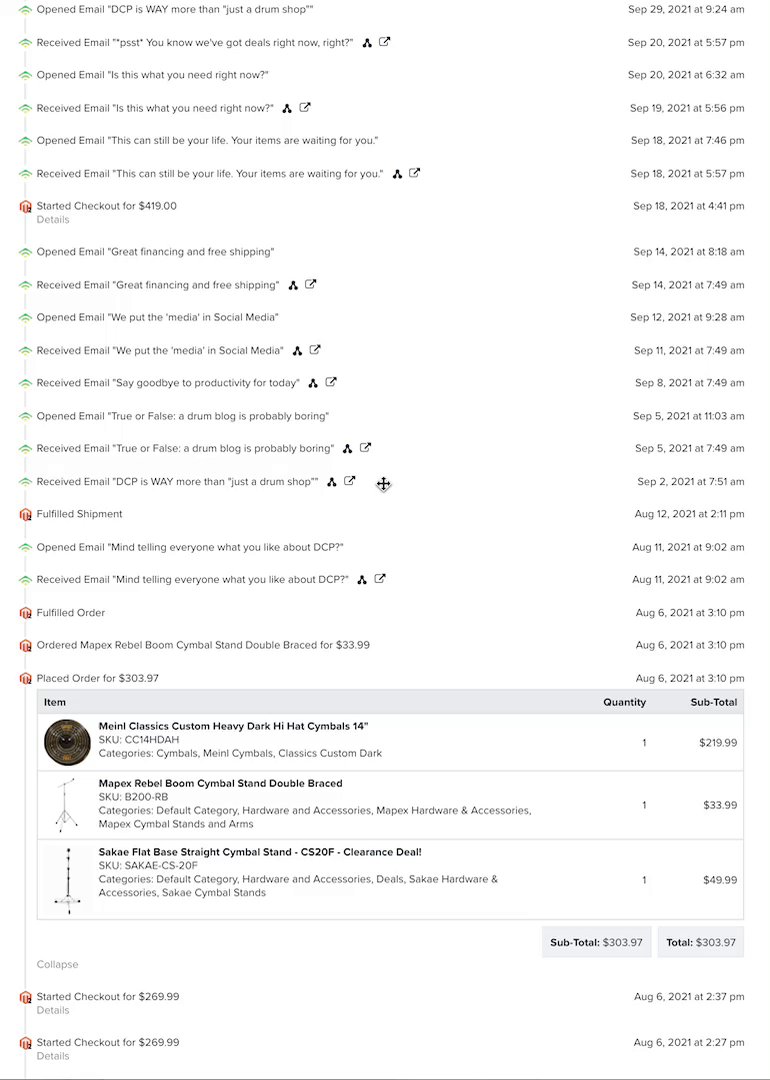This screenshot has height=1080, width=770.
Task: Click Magento icon beside Fulfilled Shipment event
Action: point(26,515)
